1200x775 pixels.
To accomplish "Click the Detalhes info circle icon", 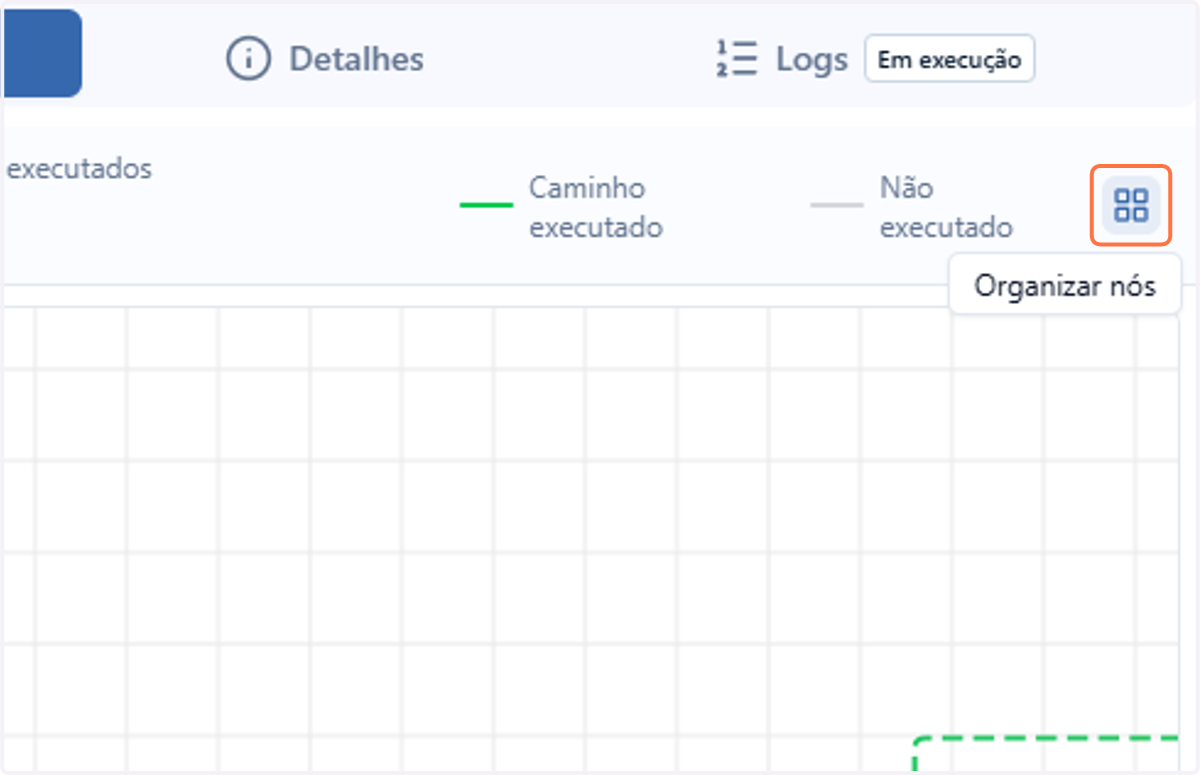I will [248, 59].
